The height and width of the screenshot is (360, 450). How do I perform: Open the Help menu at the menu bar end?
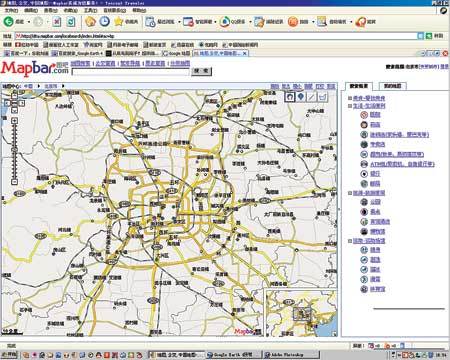[x=139, y=11]
